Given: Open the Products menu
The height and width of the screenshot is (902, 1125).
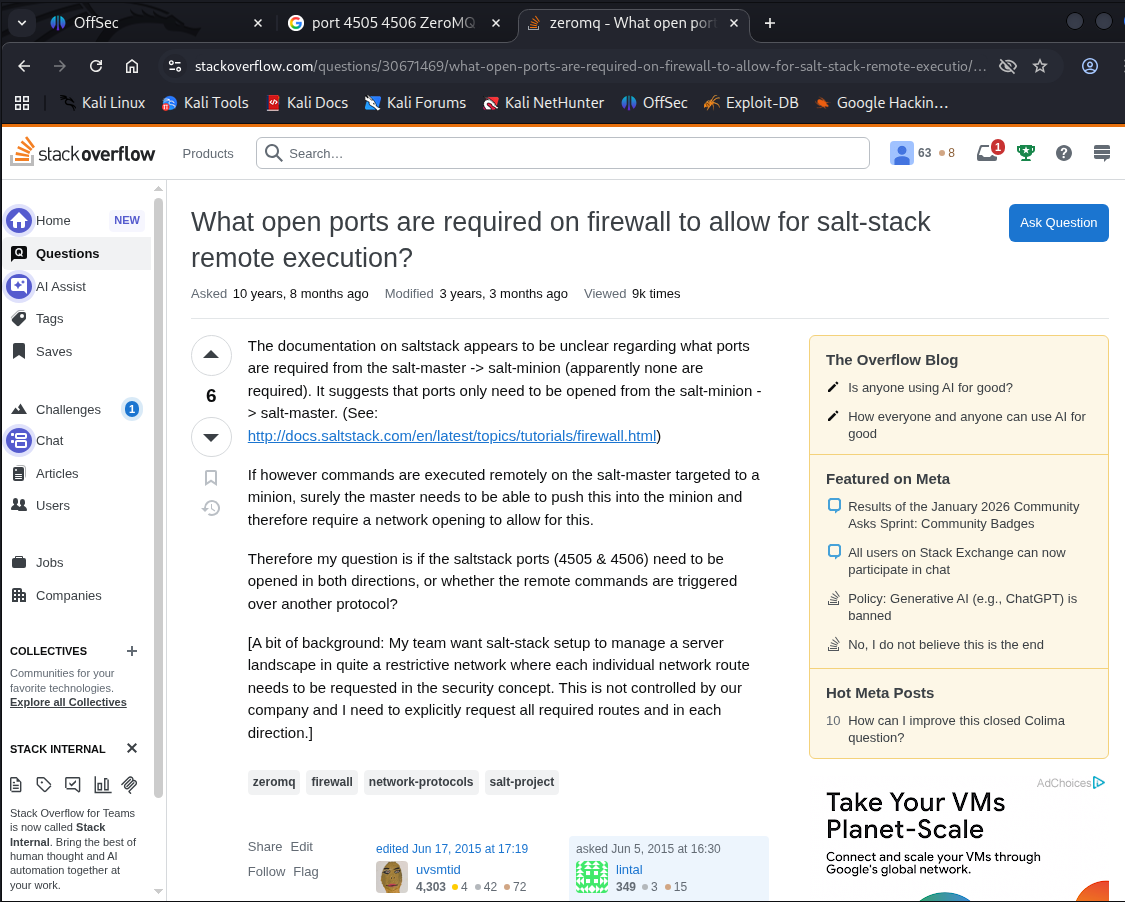Looking at the screenshot, I should [208, 153].
